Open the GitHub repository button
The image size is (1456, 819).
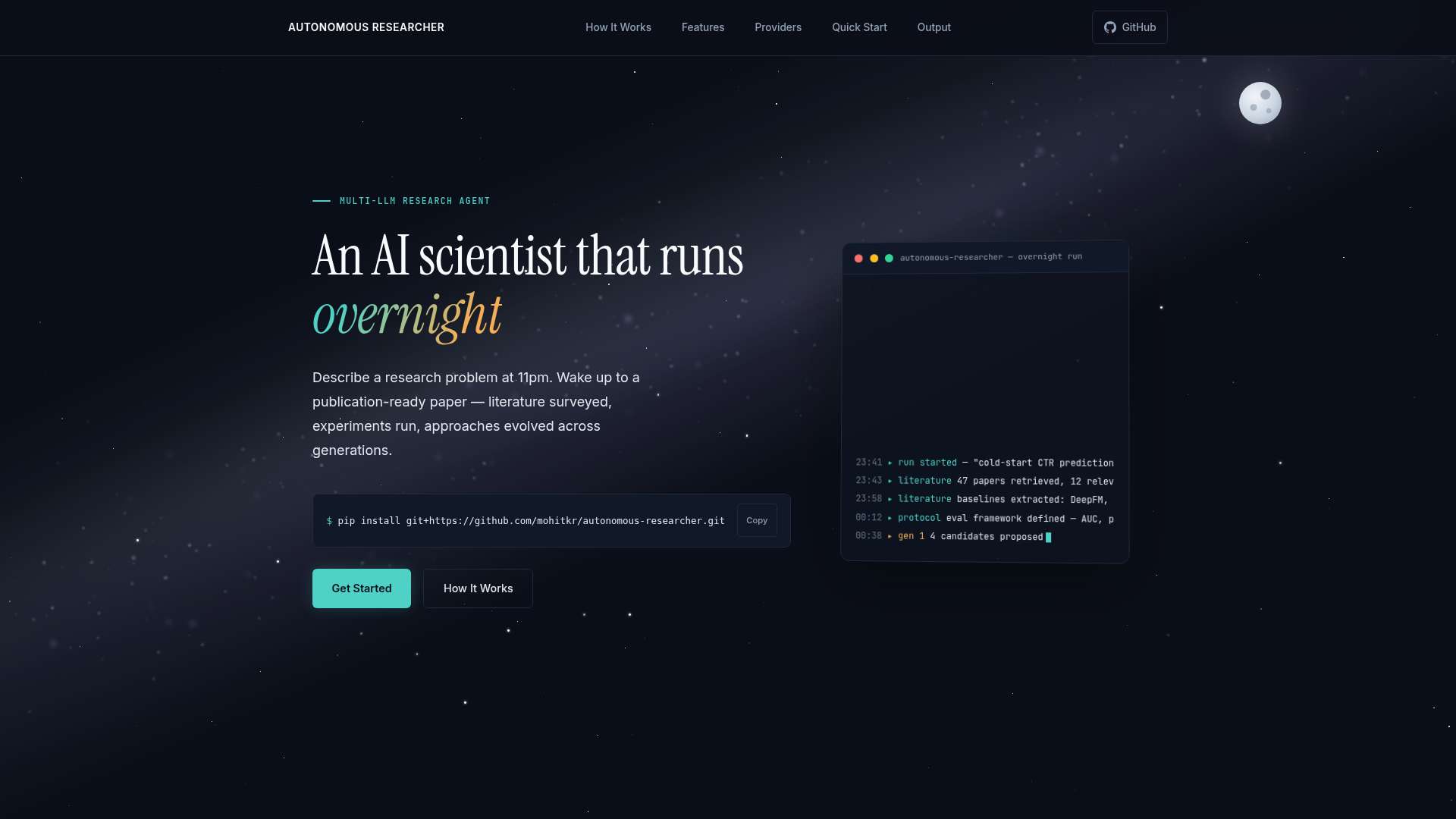pyautogui.click(x=1129, y=27)
